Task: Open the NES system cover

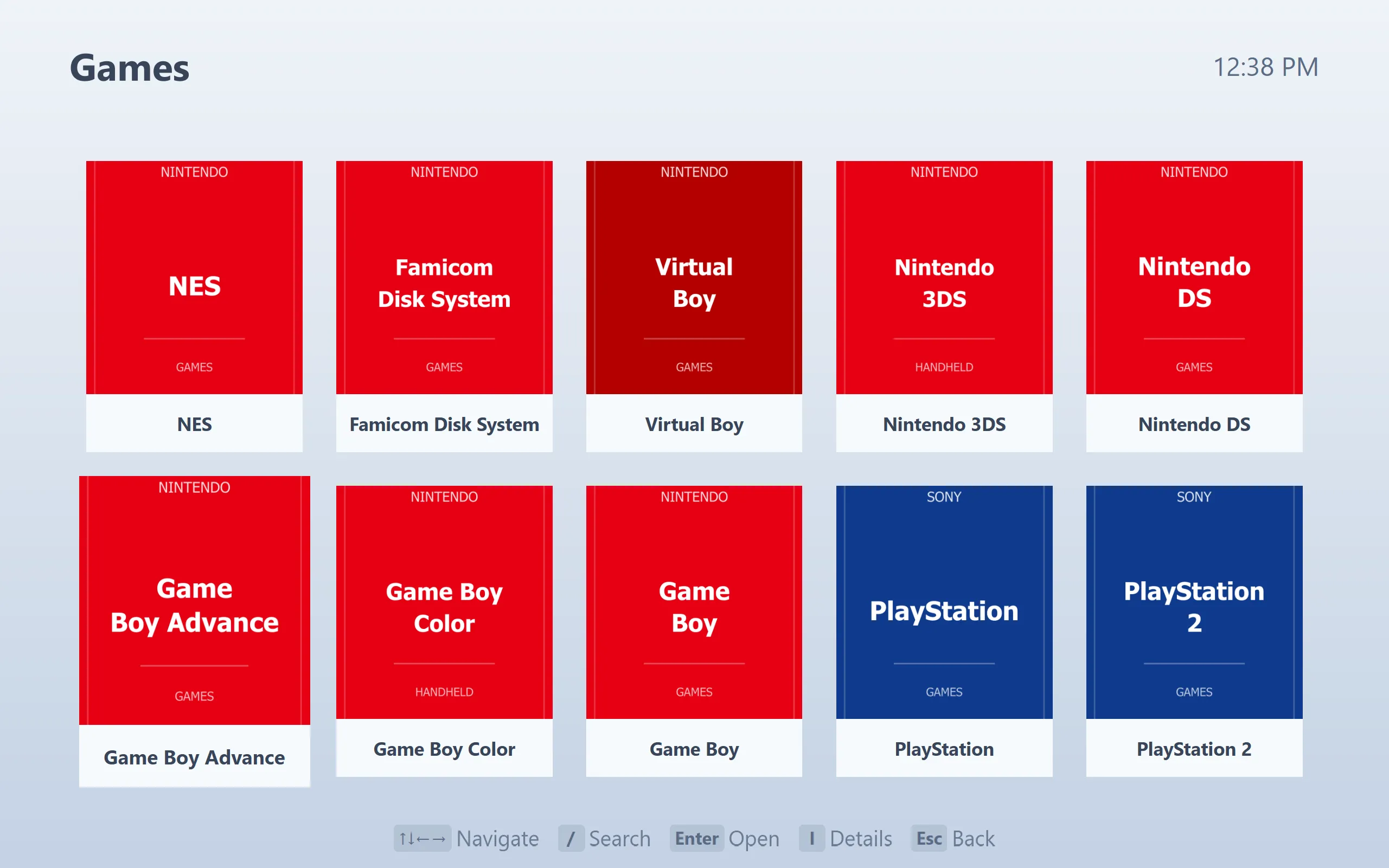Action: (x=194, y=277)
